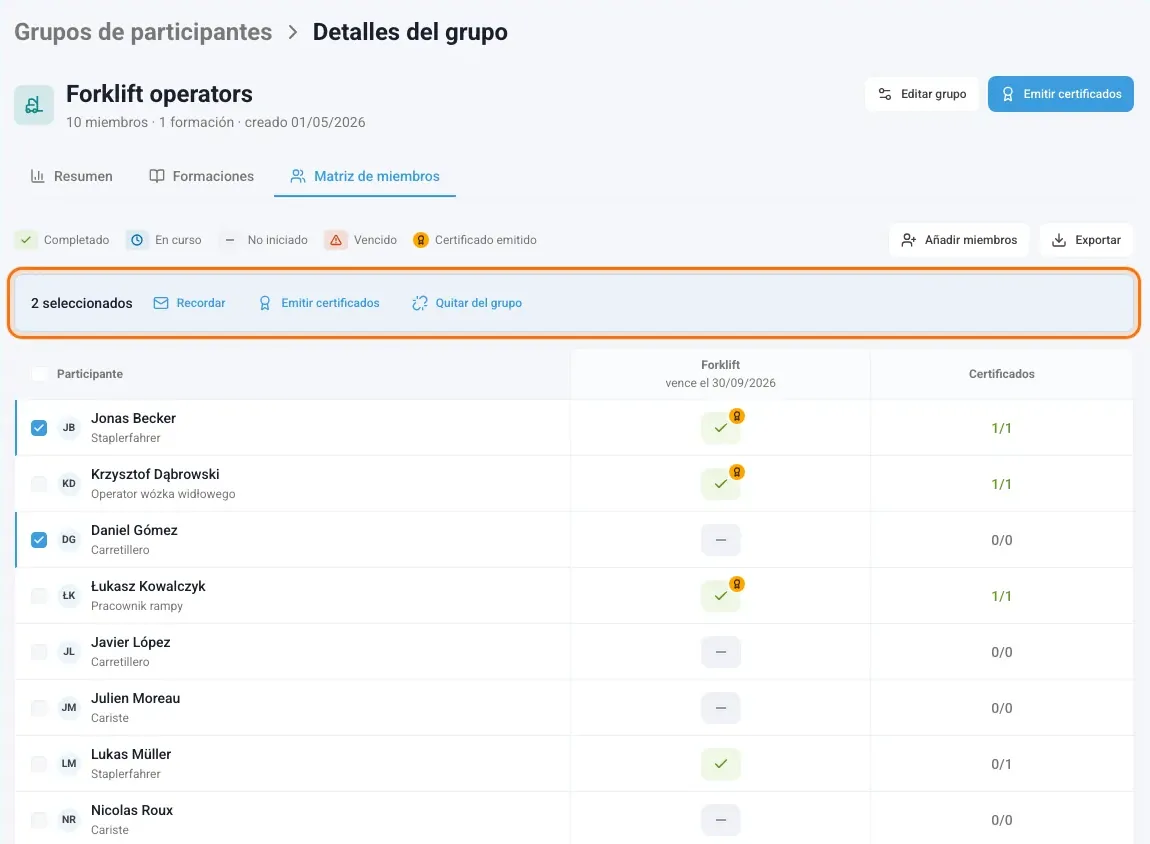Open the Resumen tab

[x=71, y=176]
